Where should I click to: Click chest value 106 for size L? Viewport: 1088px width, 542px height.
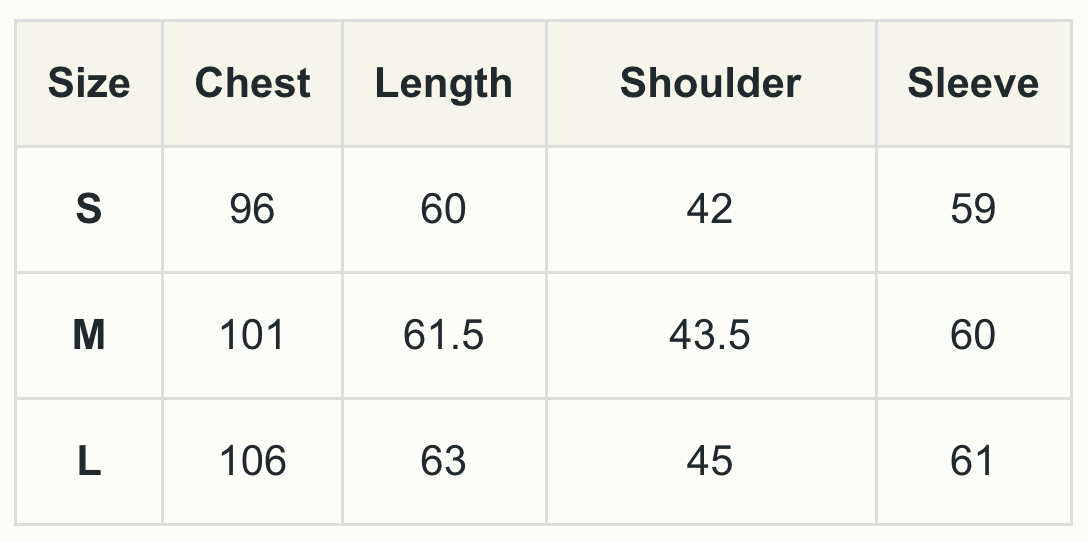(252, 461)
